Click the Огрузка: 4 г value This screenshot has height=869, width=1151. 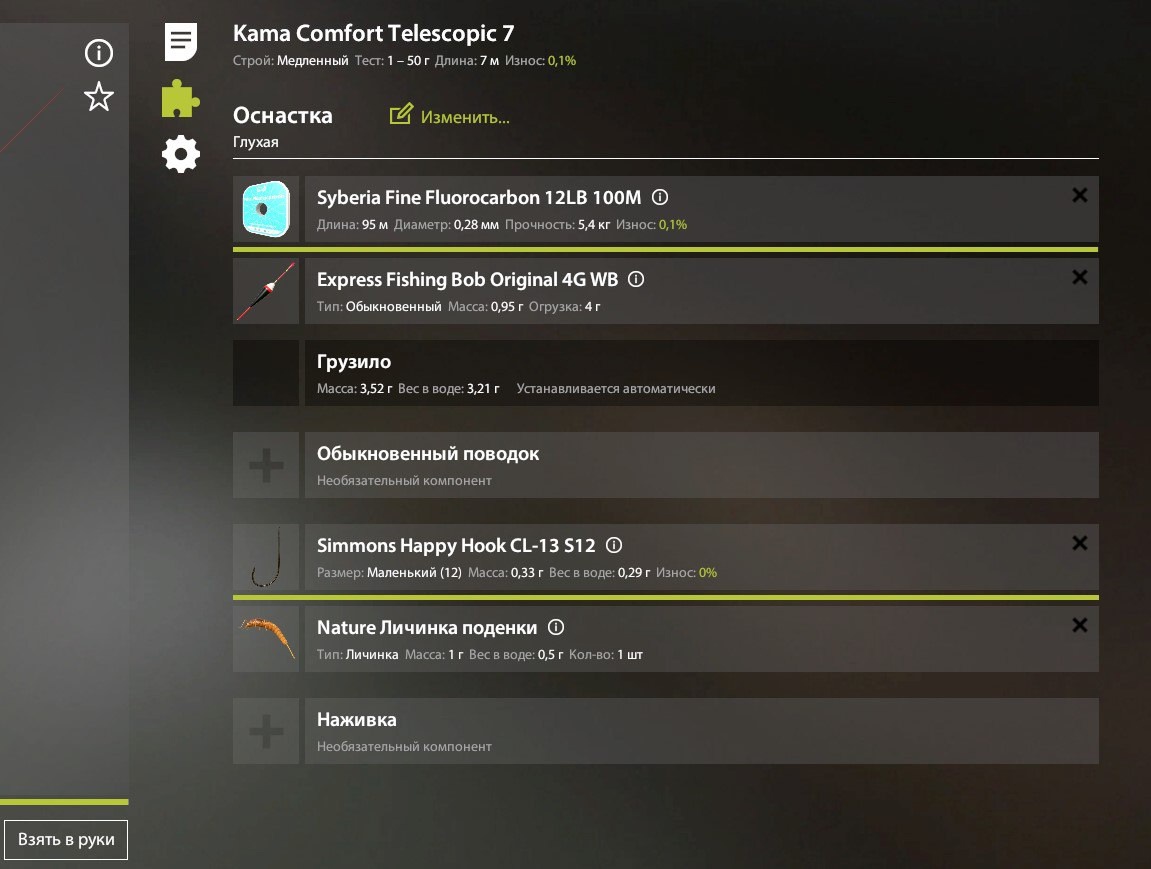564,307
